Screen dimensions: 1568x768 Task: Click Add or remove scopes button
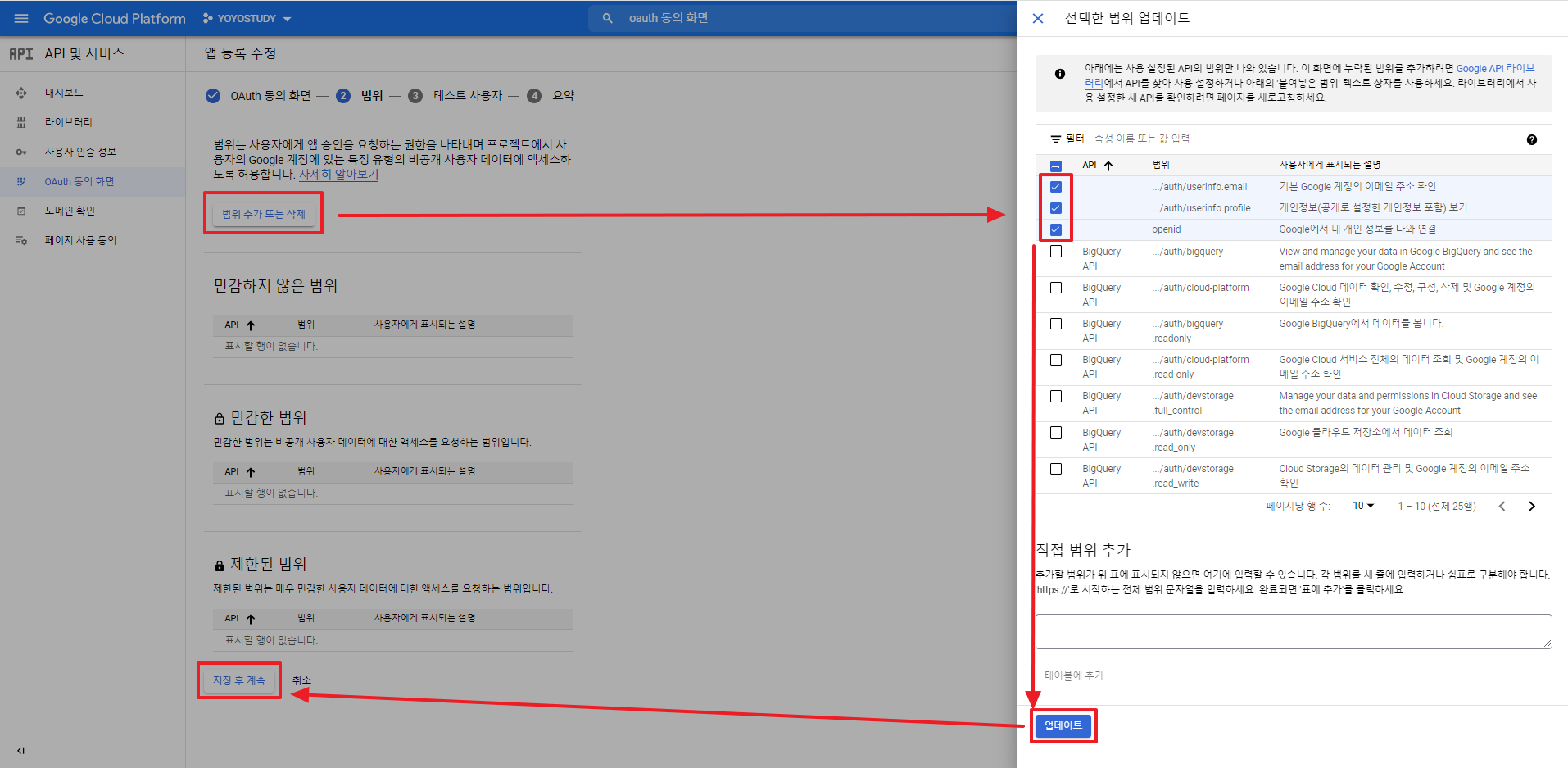tap(263, 214)
